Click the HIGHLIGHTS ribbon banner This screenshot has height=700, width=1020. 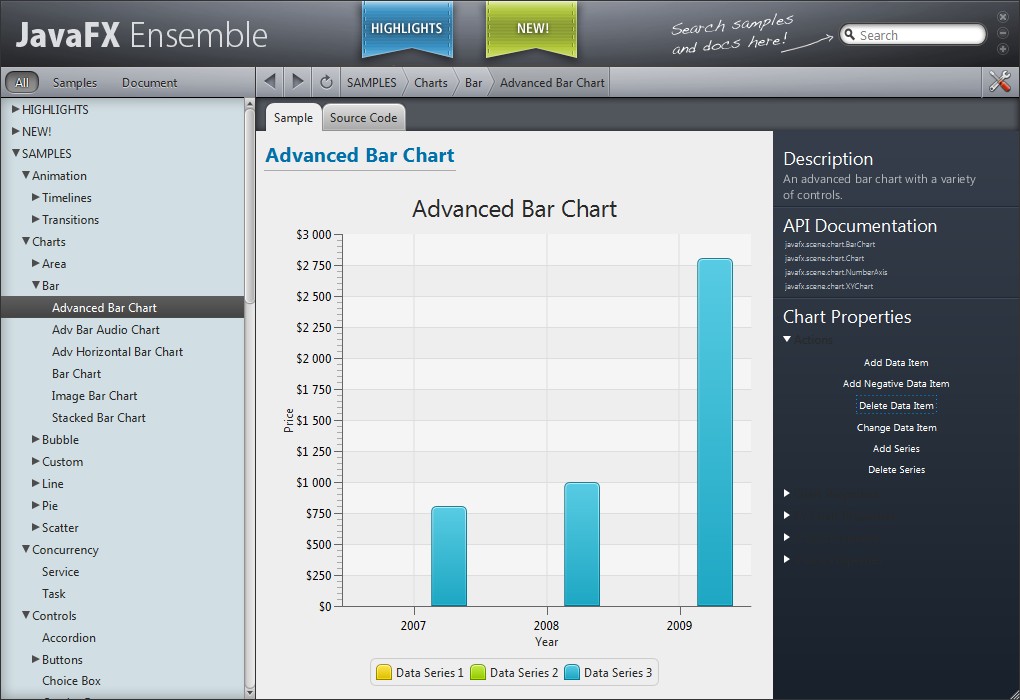click(x=407, y=28)
